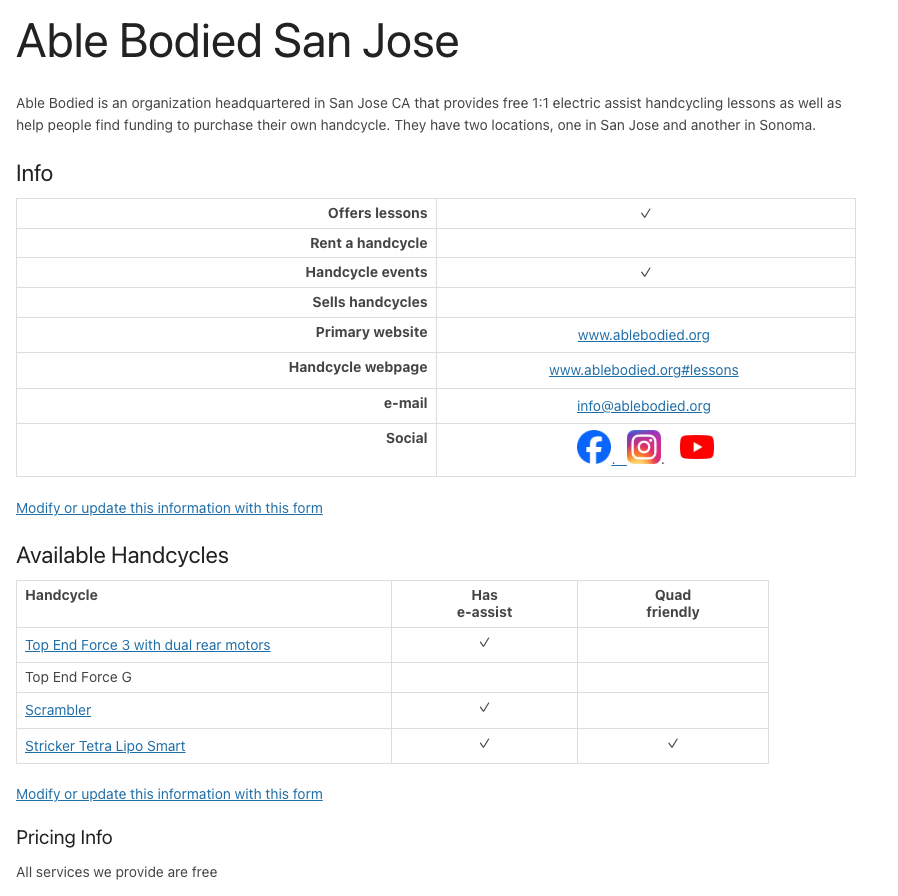
Task: Click the modify form link below Available Handcycles
Action: [x=169, y=794]
